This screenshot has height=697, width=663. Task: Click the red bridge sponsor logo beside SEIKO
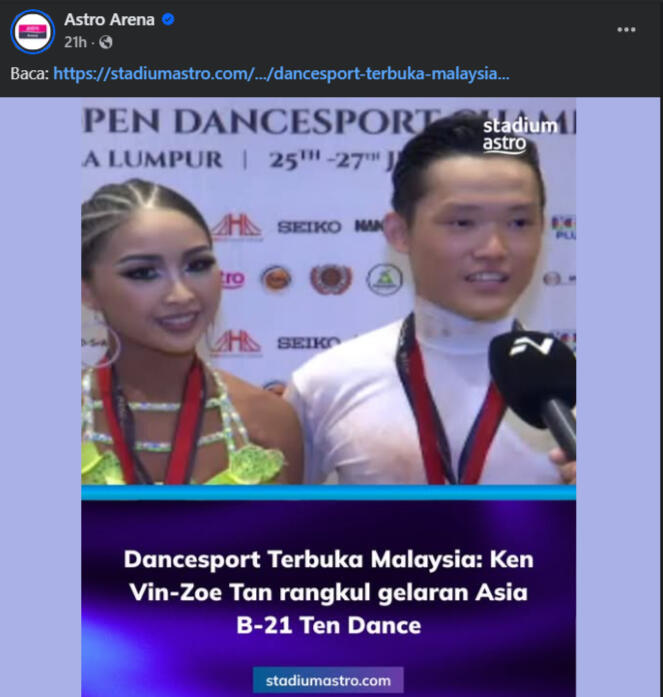[x=236, y=227]
